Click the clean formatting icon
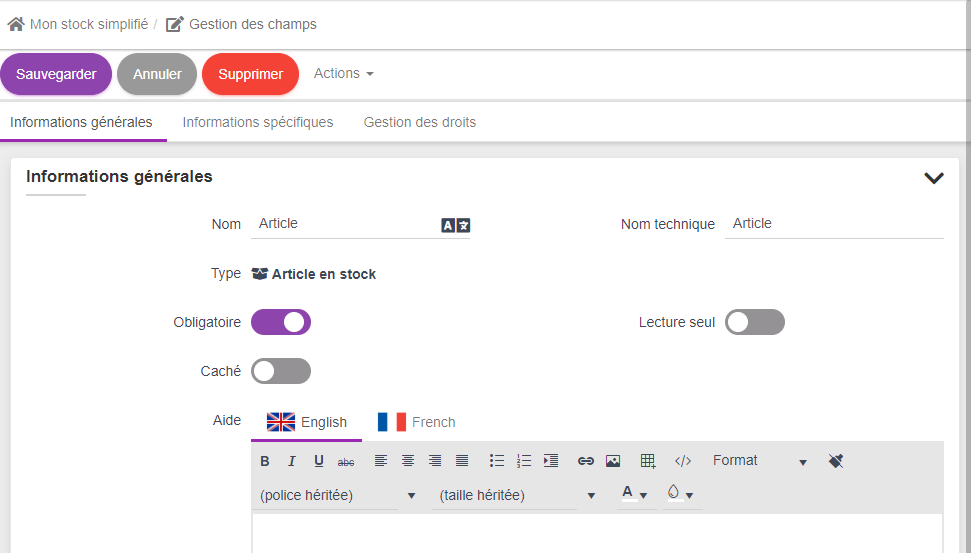This screenshot has width=971, height=553. click(836, 461)
